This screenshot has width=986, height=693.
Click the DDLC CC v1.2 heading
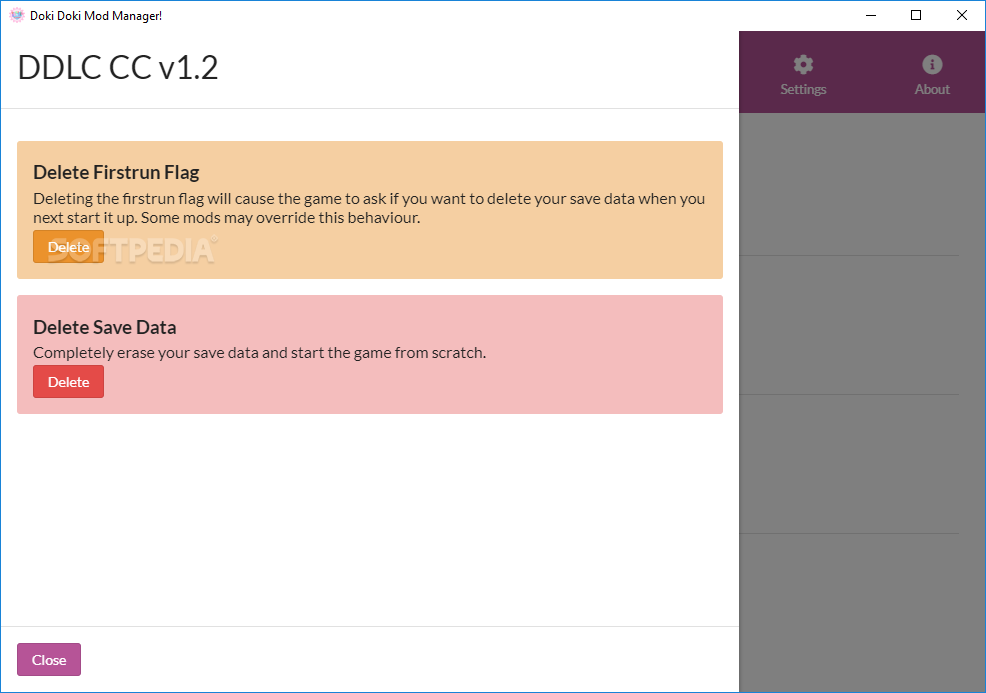[118, 67]
